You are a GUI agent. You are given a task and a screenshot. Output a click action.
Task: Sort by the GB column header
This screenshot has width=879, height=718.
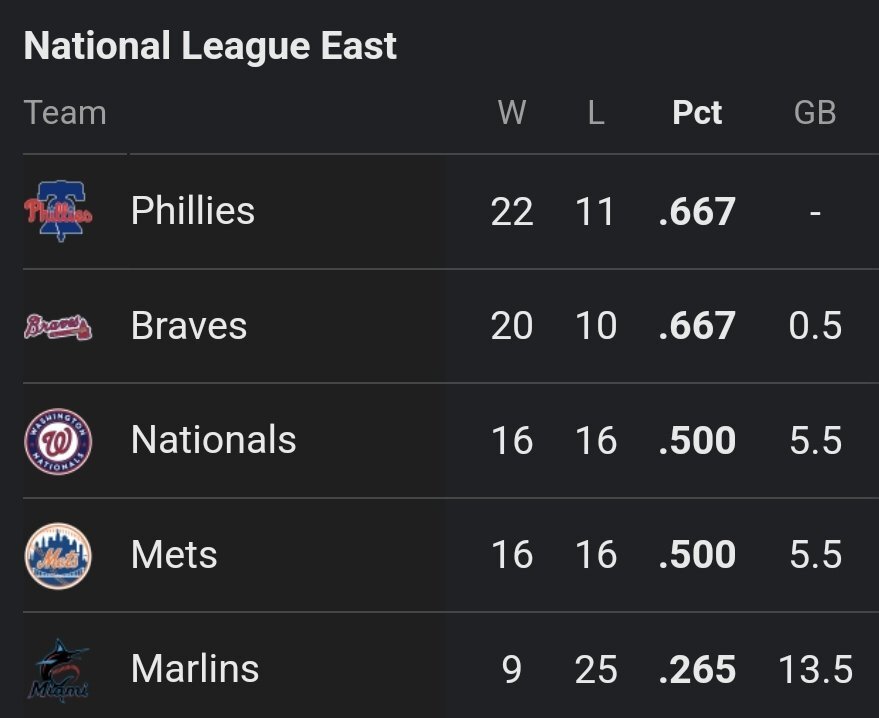pos(815,113)
